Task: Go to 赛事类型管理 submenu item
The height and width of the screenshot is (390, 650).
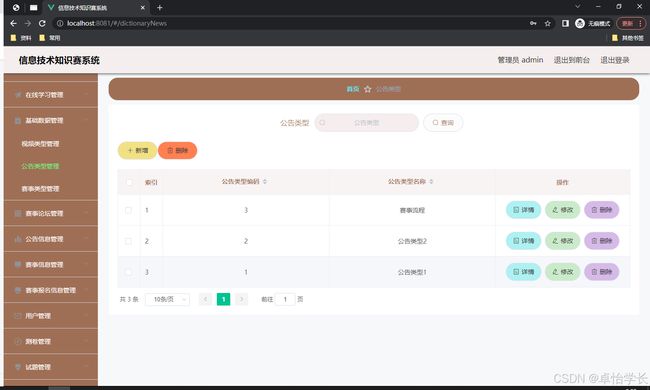Action: coord(40,189)
